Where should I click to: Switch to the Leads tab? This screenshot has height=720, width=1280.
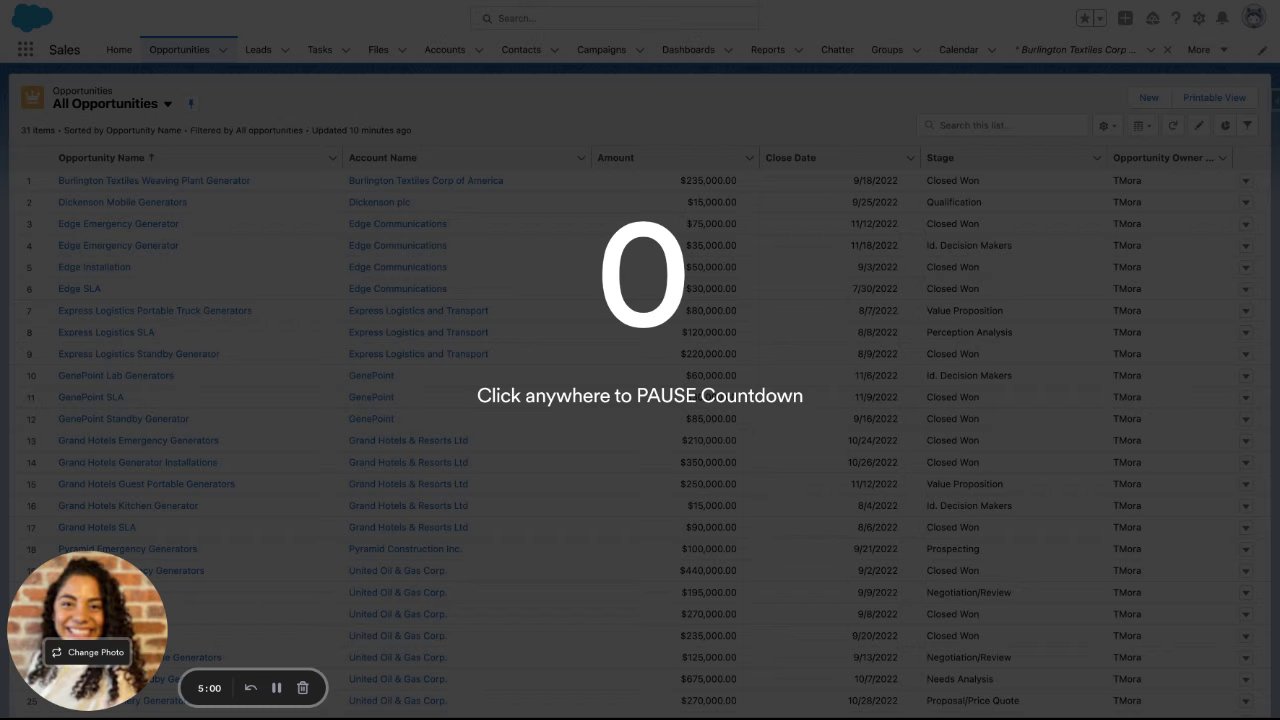tap(258, 50)
